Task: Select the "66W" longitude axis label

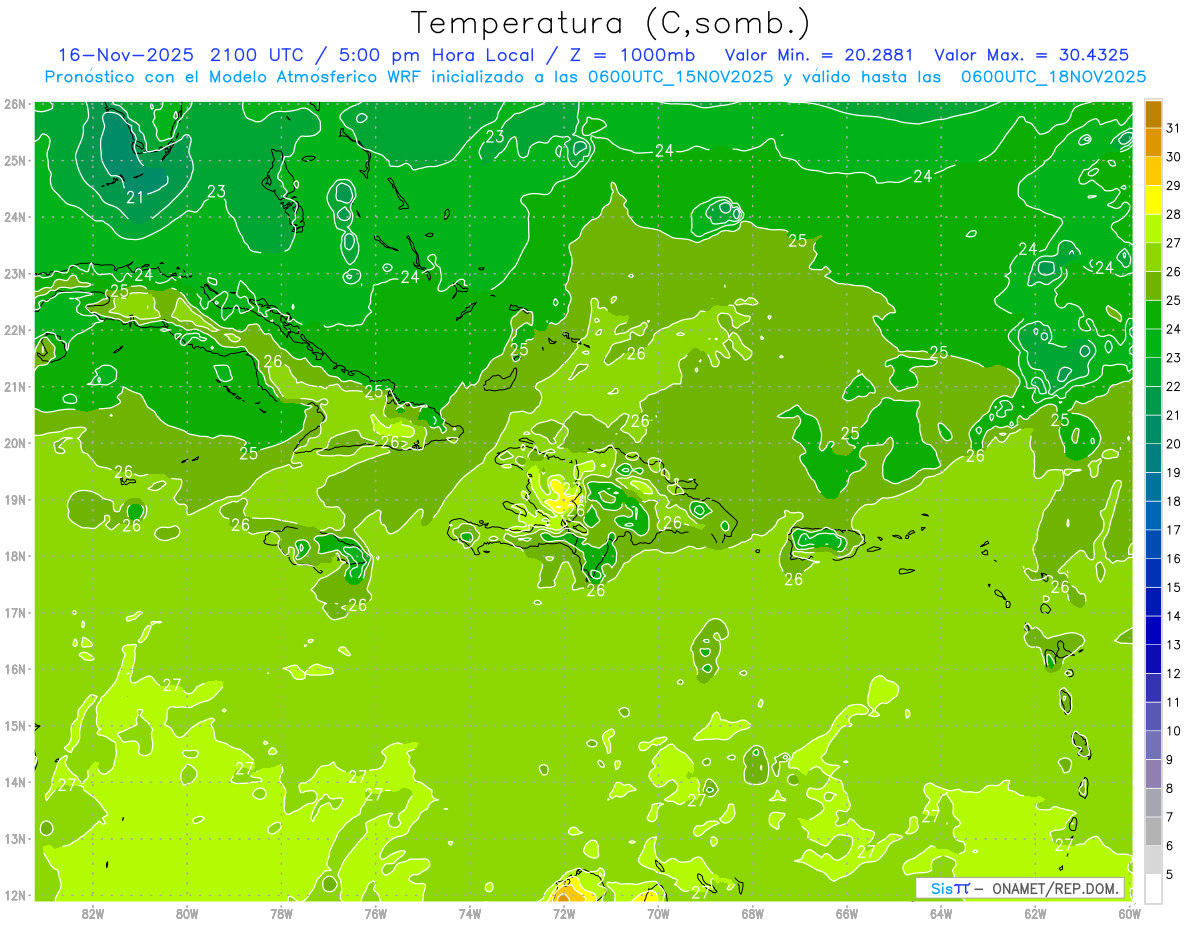Action: 847,913
